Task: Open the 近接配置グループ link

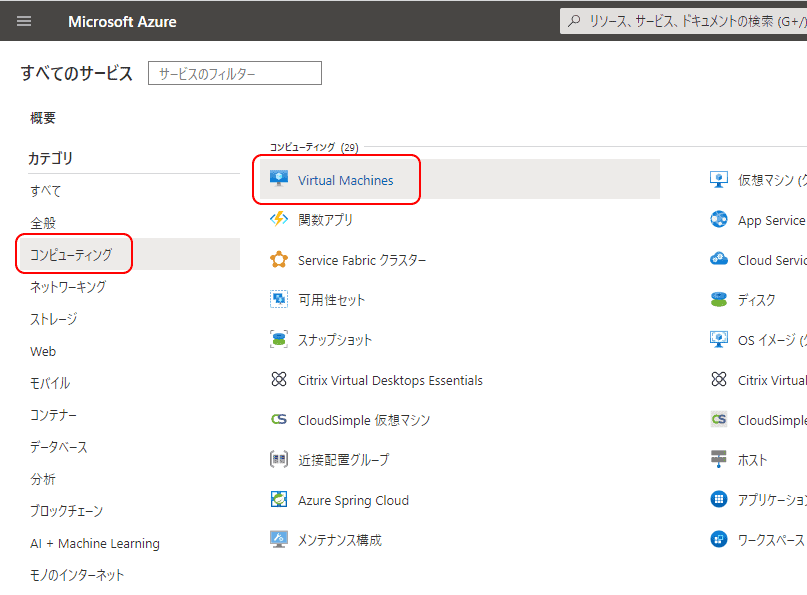Action: click(344, 460)
